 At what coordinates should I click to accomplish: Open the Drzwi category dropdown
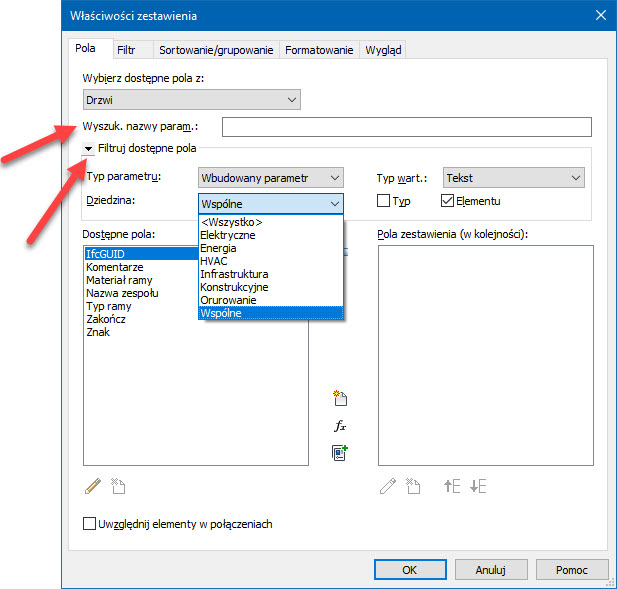(x=192, y=99)
